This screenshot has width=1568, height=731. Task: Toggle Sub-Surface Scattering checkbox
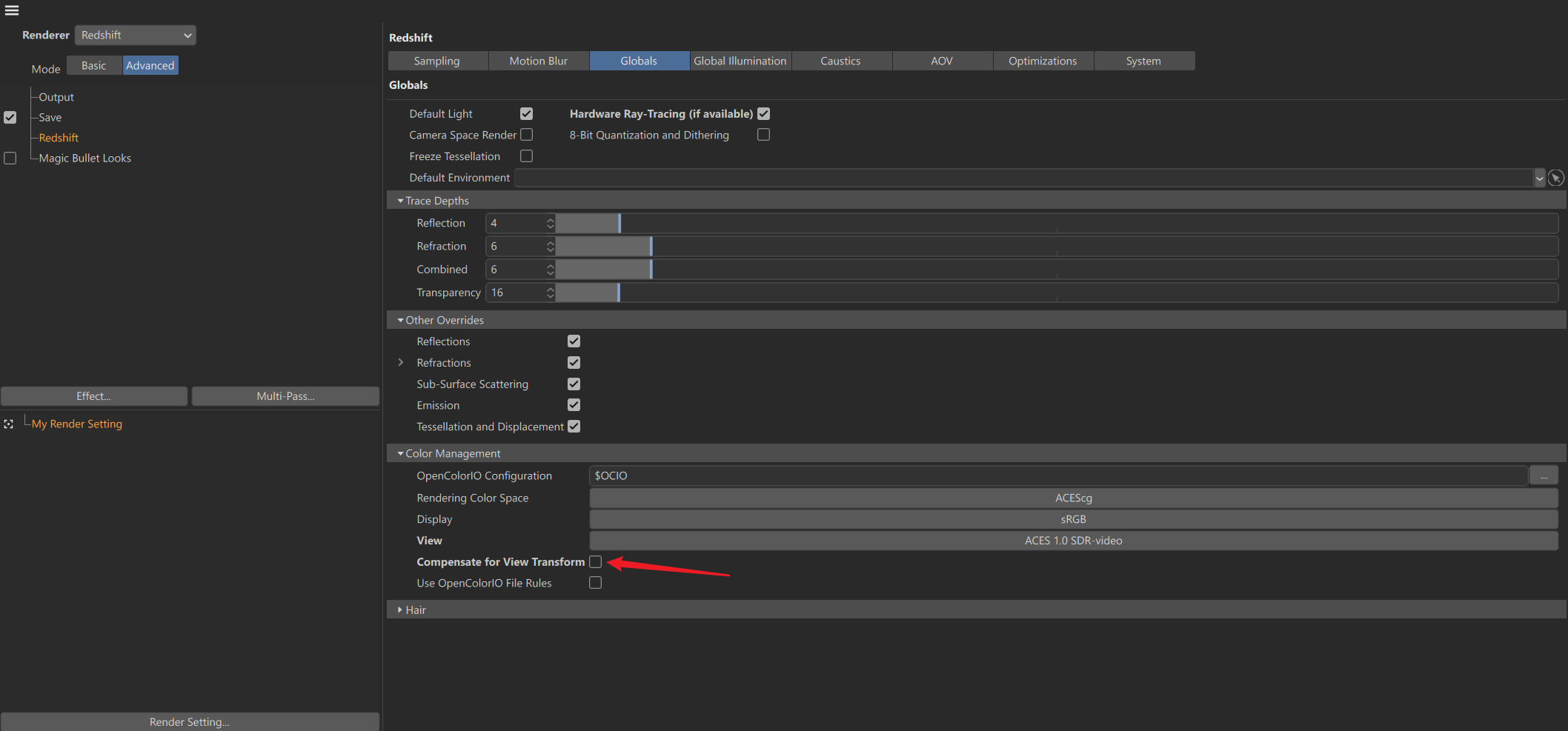coord(574,384)
